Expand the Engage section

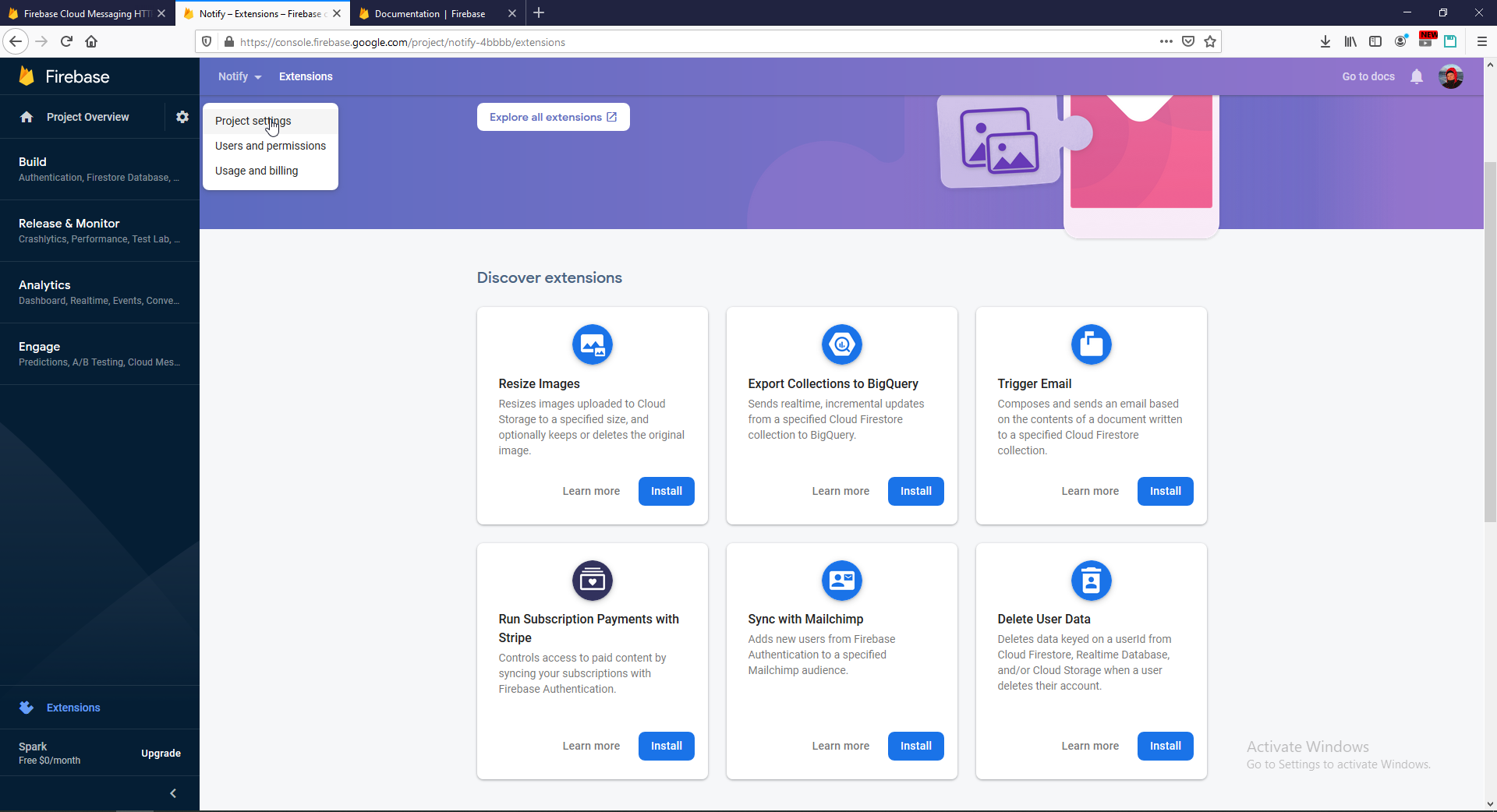pyautogui.click(x=100, y=354)
